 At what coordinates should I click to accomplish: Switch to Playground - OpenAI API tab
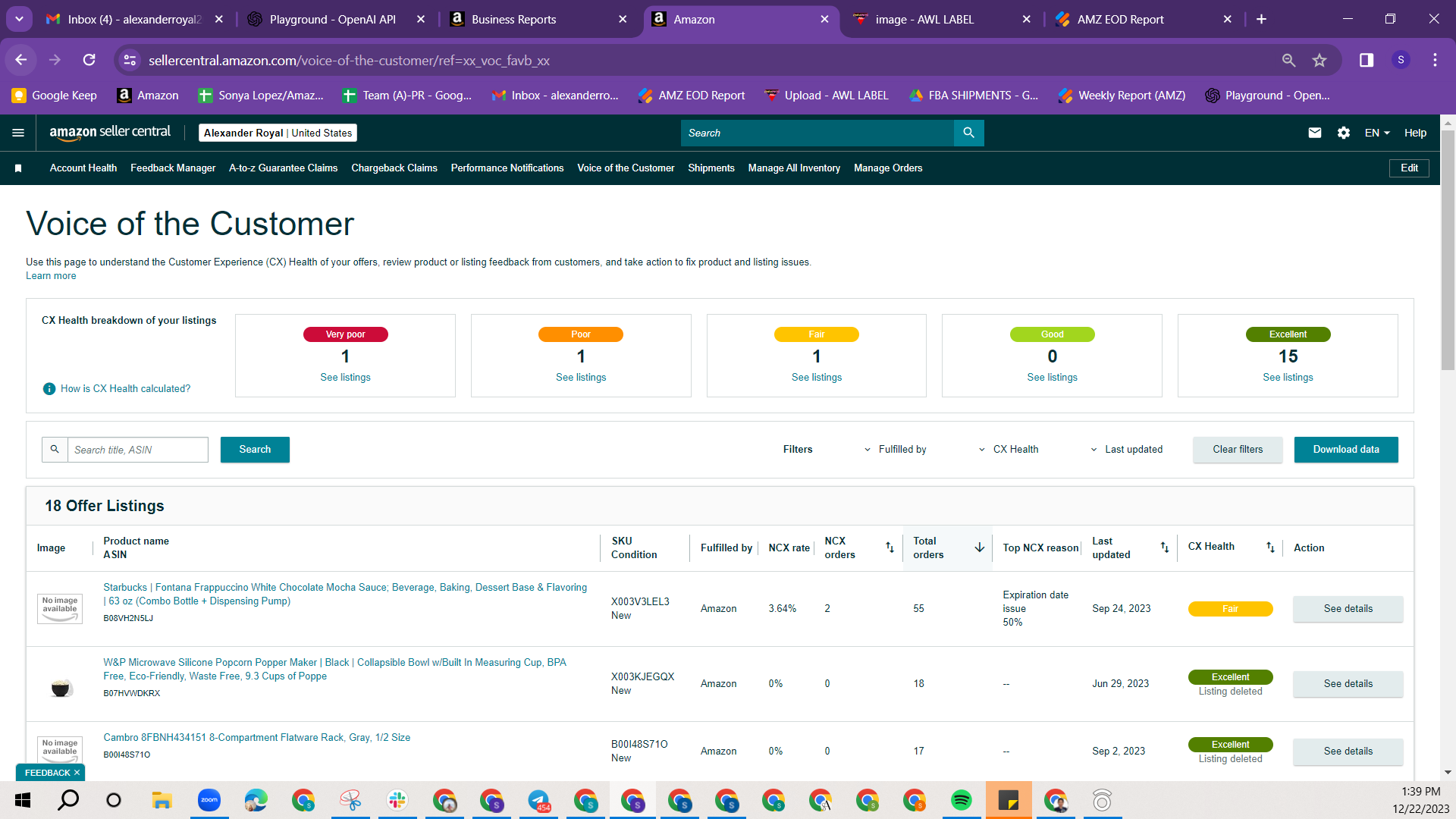pyautogui.click(x=337, y=19)
